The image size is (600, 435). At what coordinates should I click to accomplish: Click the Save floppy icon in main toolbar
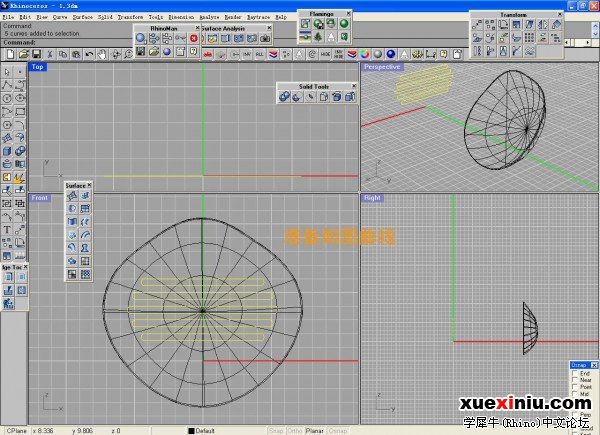[x=36, y=54]
